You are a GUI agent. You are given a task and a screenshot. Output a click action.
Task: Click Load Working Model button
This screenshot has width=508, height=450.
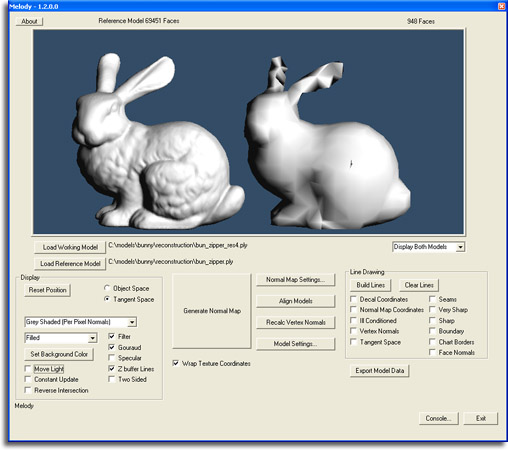tap(70, 247)
